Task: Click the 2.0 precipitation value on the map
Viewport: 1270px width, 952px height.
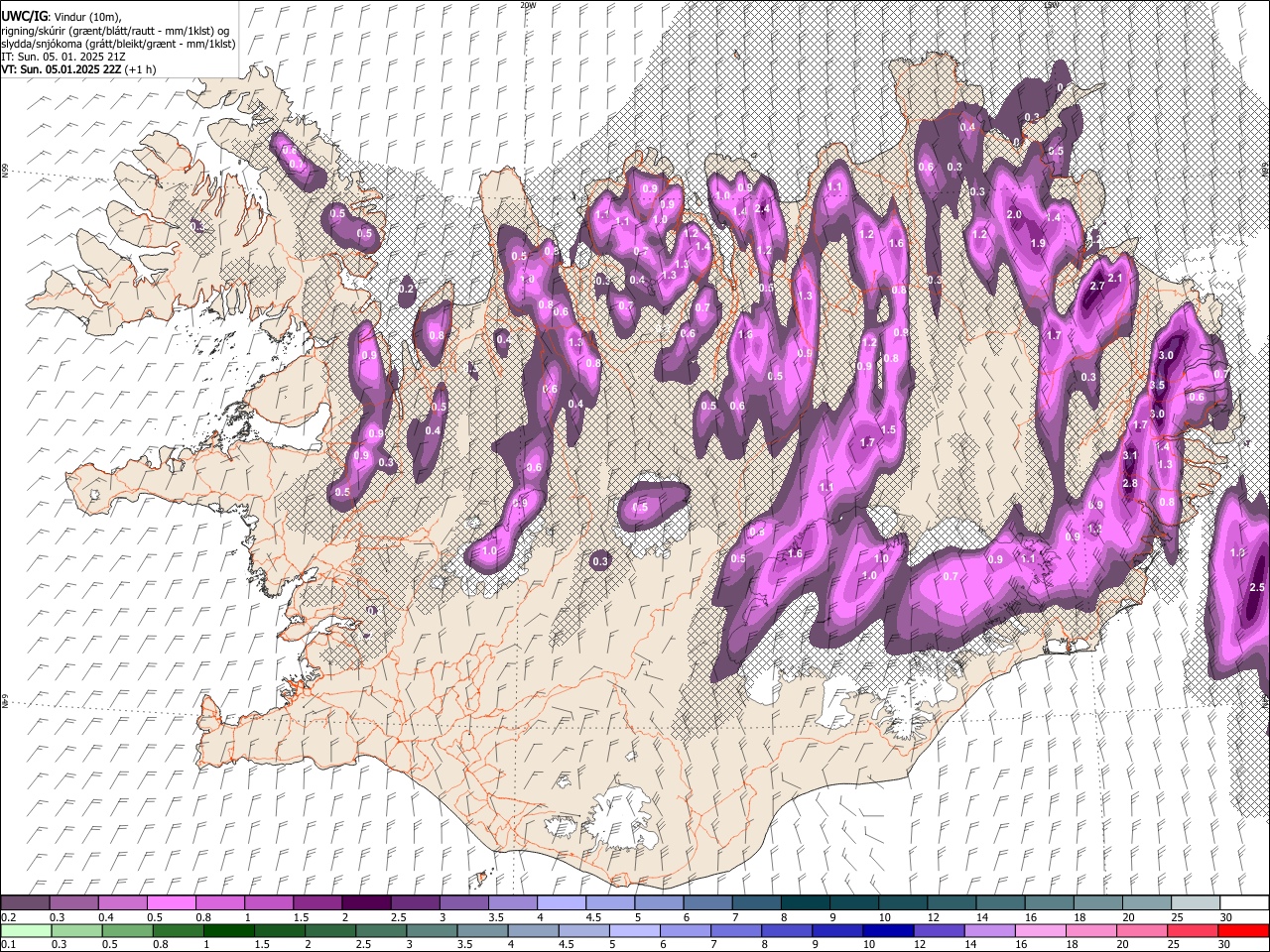Action: tap(1014, 215)
